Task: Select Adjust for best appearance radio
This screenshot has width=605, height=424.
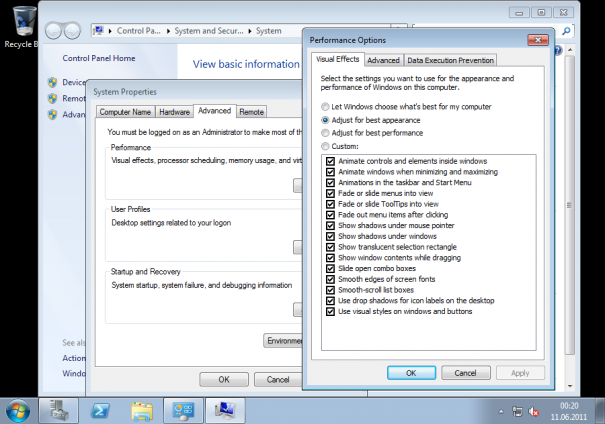Action: (325, 120)
